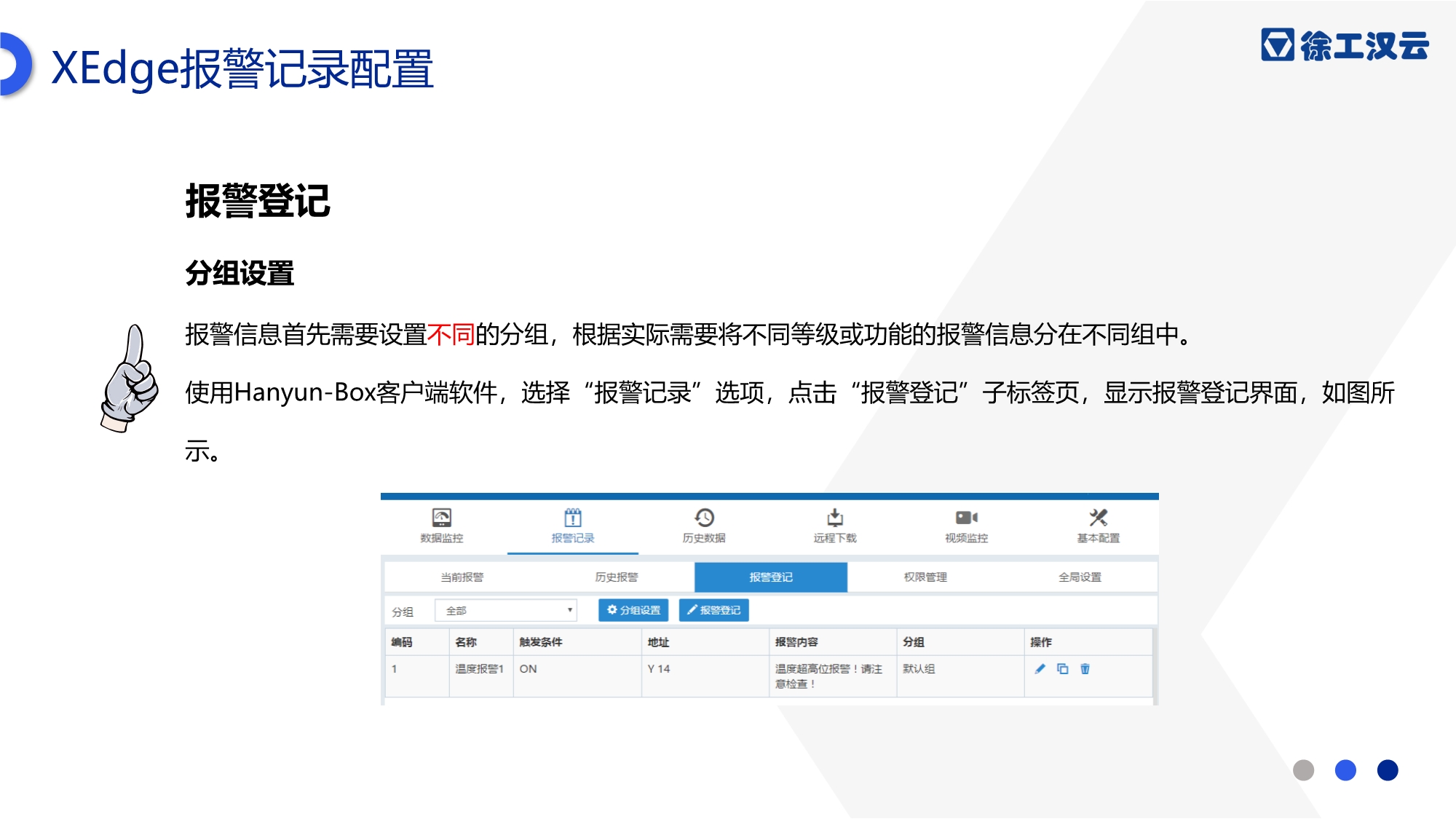Click the 操作 column header
This screenshot has height=819, width=1456.
point(1088,642)
